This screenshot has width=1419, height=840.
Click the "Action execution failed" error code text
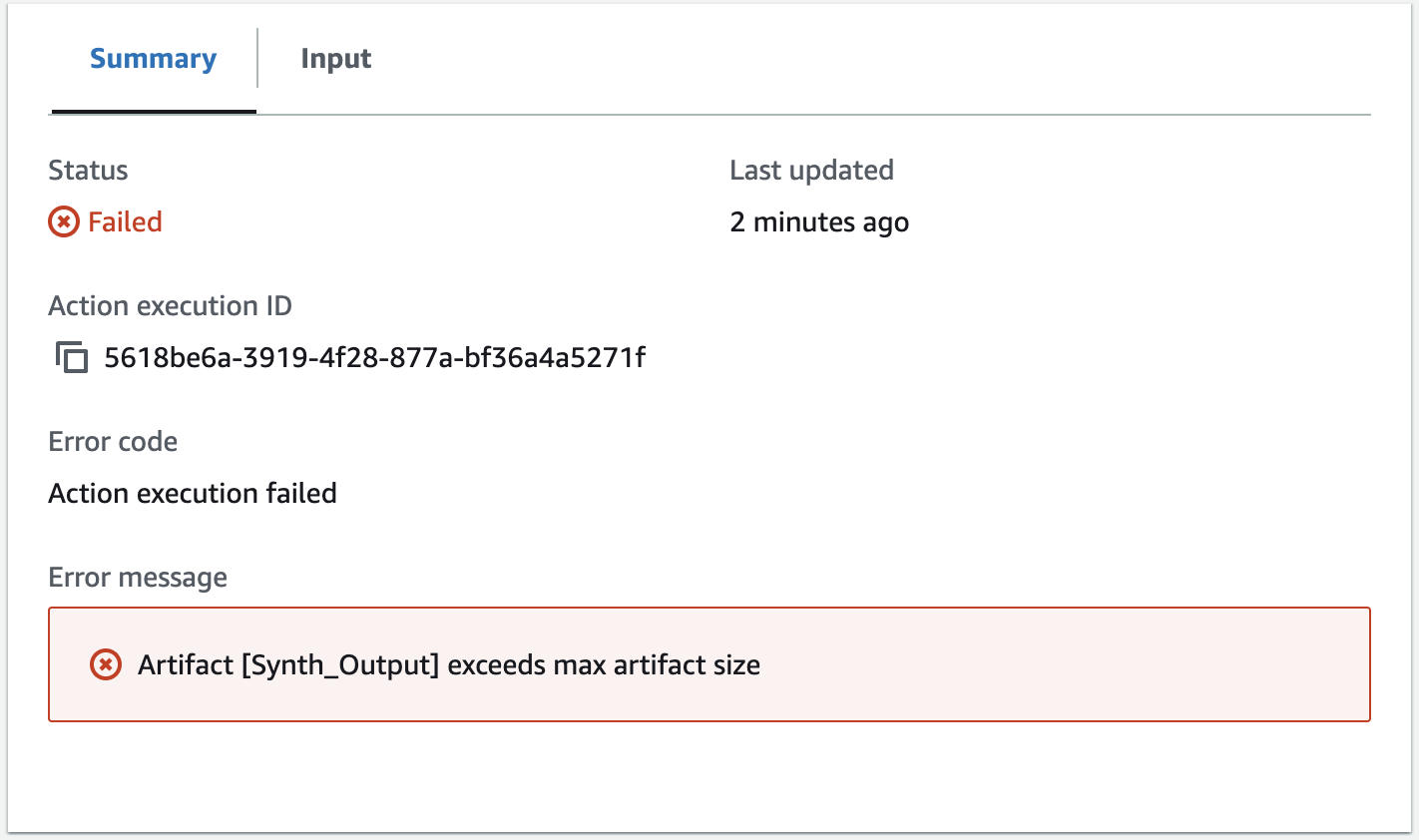click(193, 493)
